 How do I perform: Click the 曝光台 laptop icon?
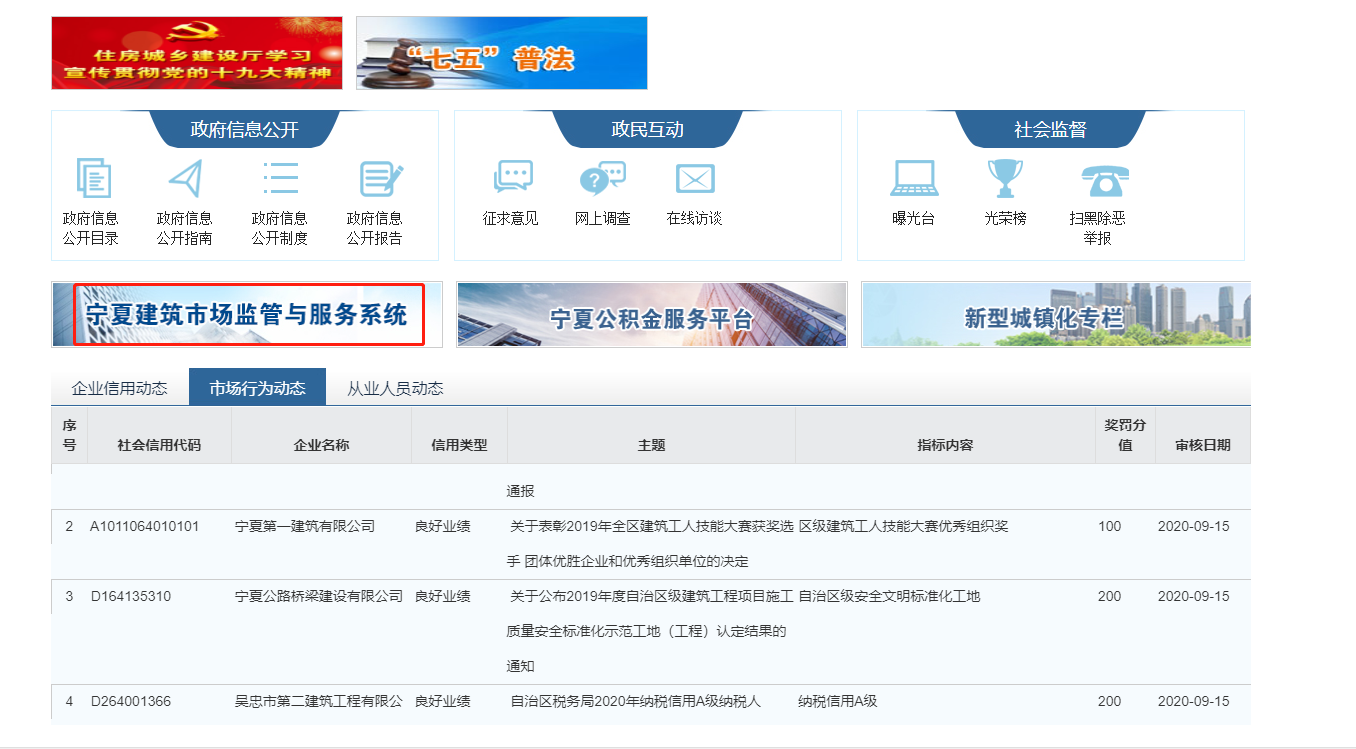click(x=913, y=179)
